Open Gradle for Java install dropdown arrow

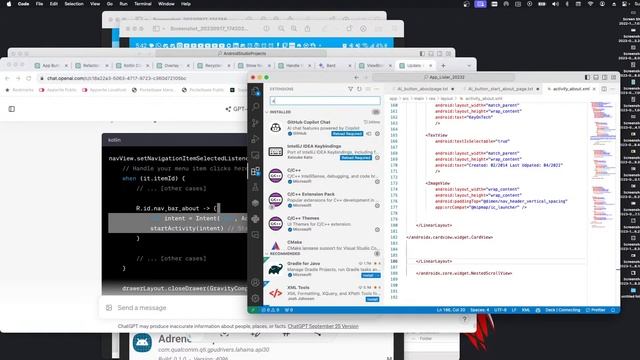click(378, 276)
